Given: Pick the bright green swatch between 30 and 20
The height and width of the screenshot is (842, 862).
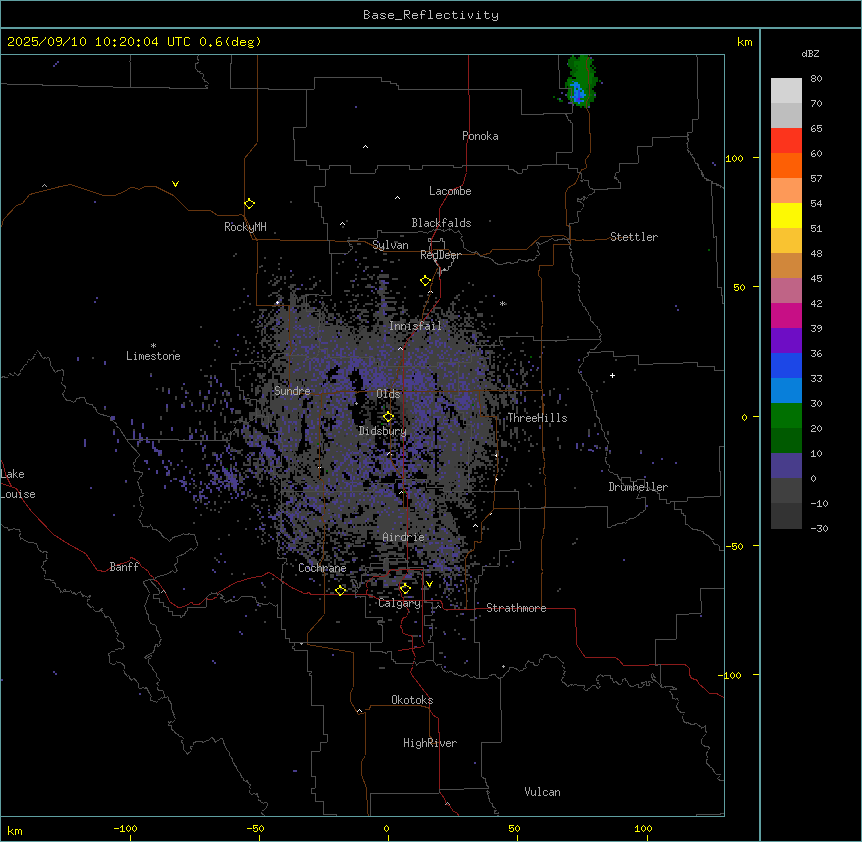Looking at the screenshot, I should tap(786, 416).
